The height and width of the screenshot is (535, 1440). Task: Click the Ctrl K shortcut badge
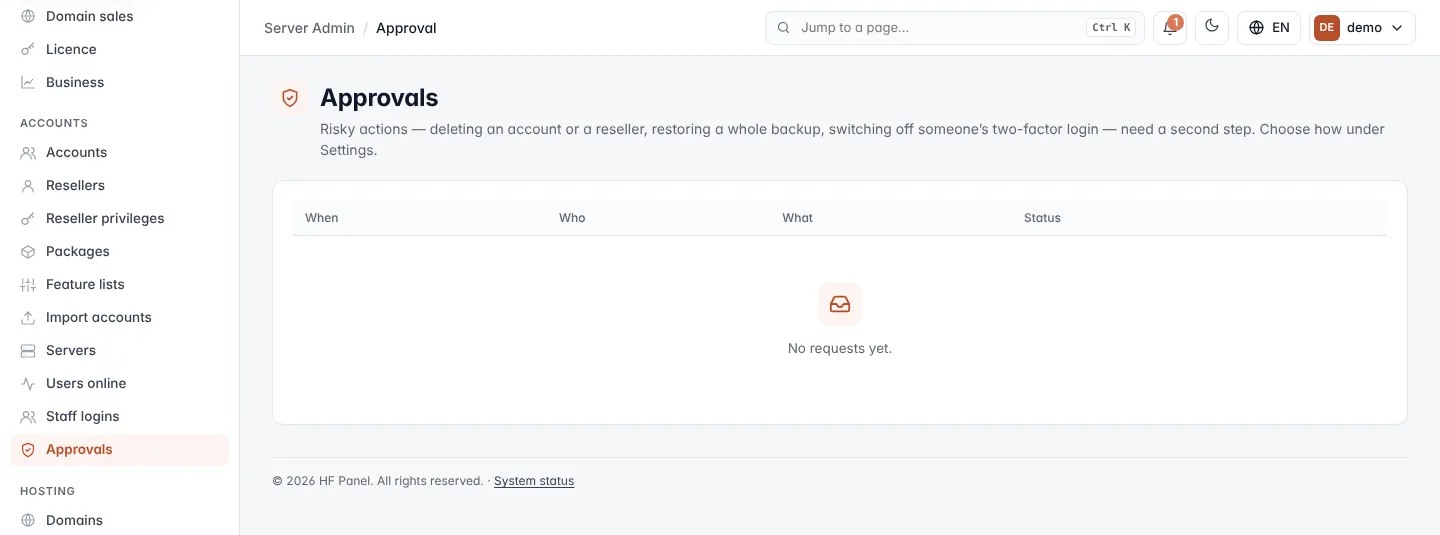pos(1112,28)
